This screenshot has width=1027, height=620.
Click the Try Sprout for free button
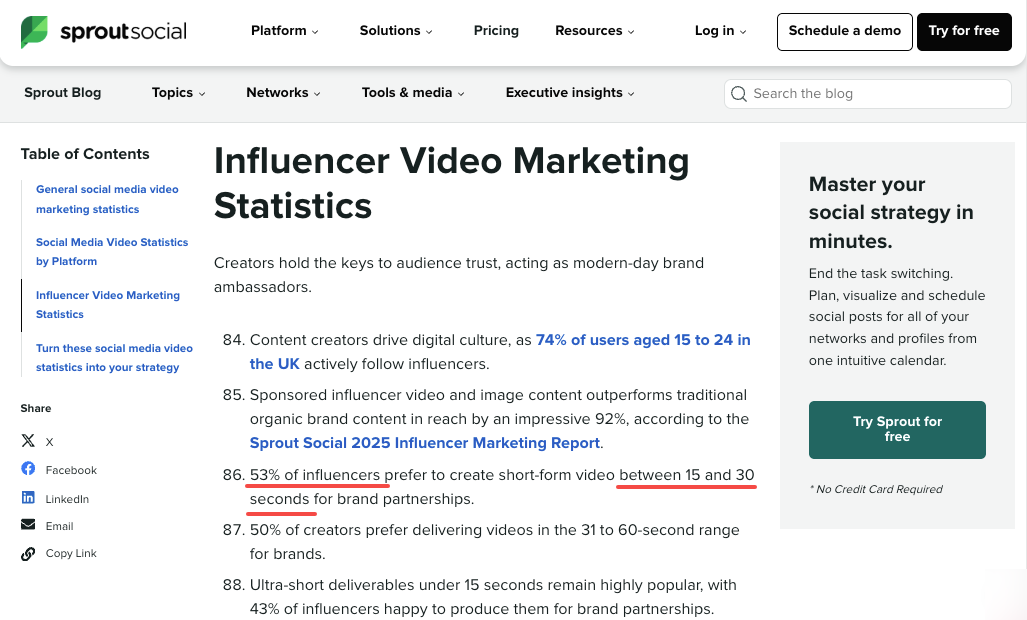pyautogui.click(x=897, y=429)
